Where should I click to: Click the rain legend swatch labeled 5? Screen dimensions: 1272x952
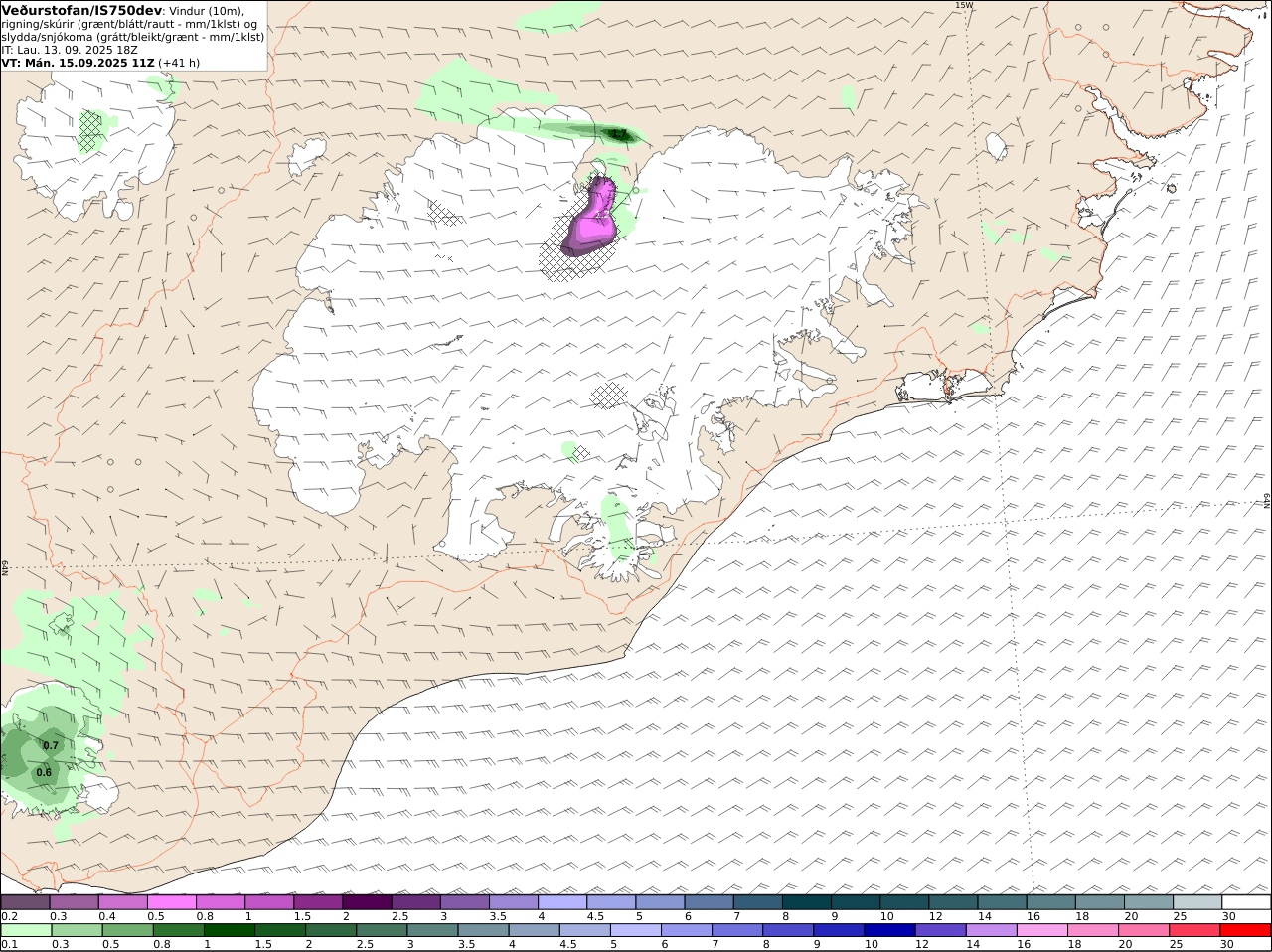(x=634, y=931)
